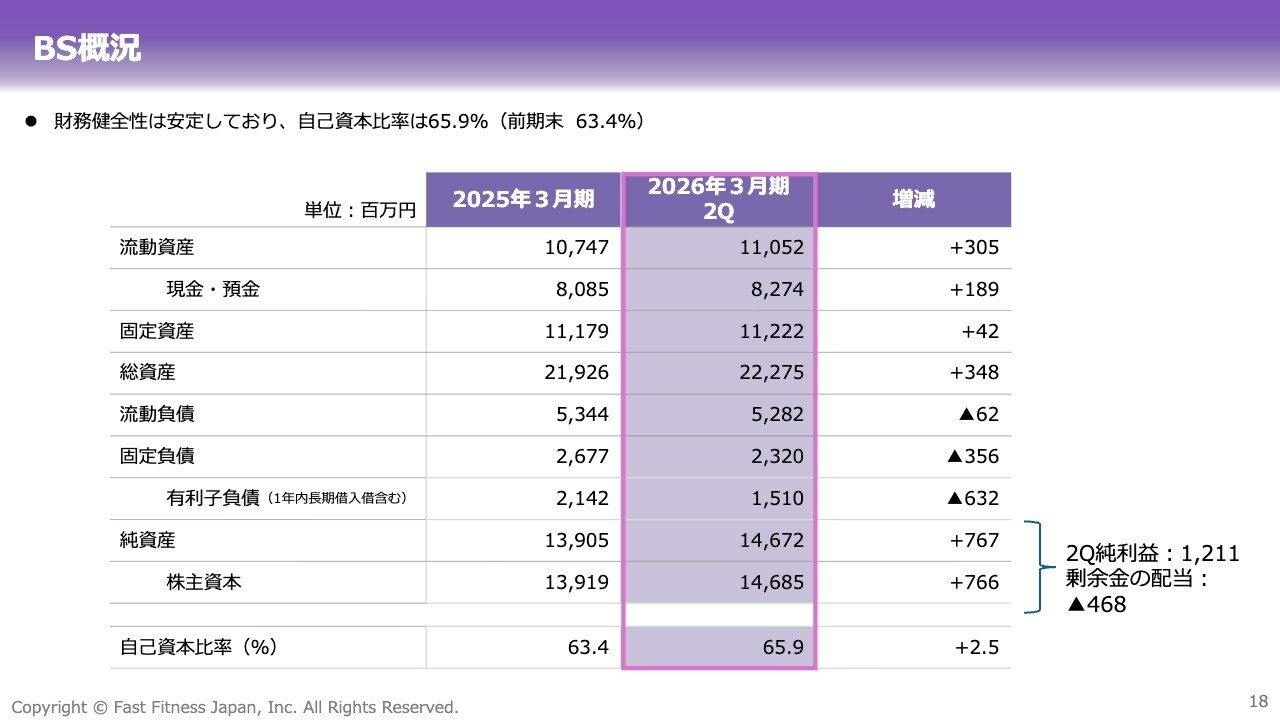Click the BS概況 slide title
Screen dimensions: 1280x720
87,49
